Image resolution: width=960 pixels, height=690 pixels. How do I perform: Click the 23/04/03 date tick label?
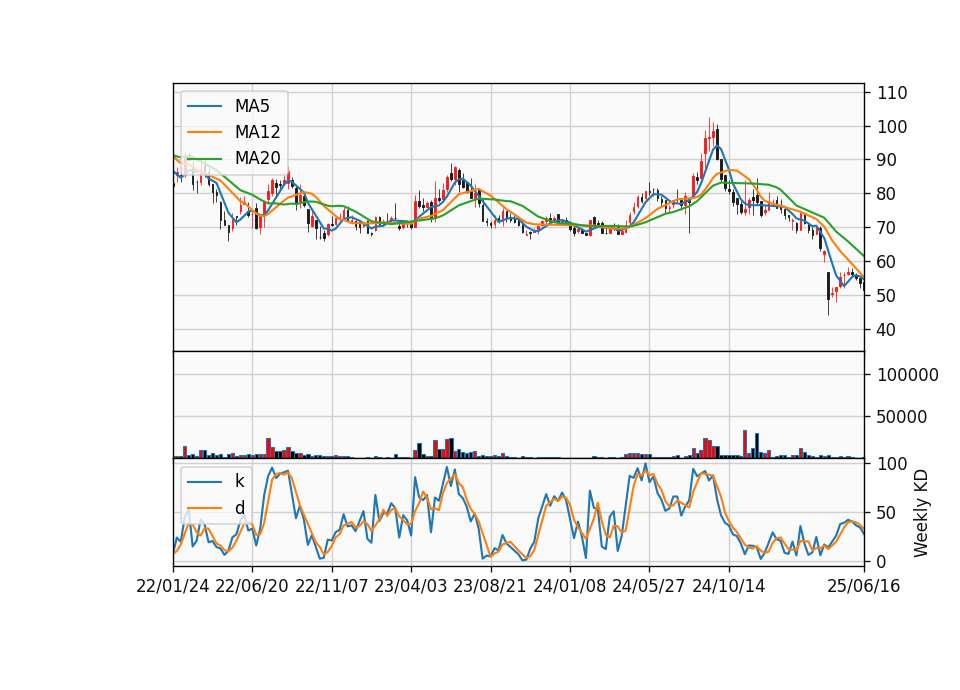(411, 586)
